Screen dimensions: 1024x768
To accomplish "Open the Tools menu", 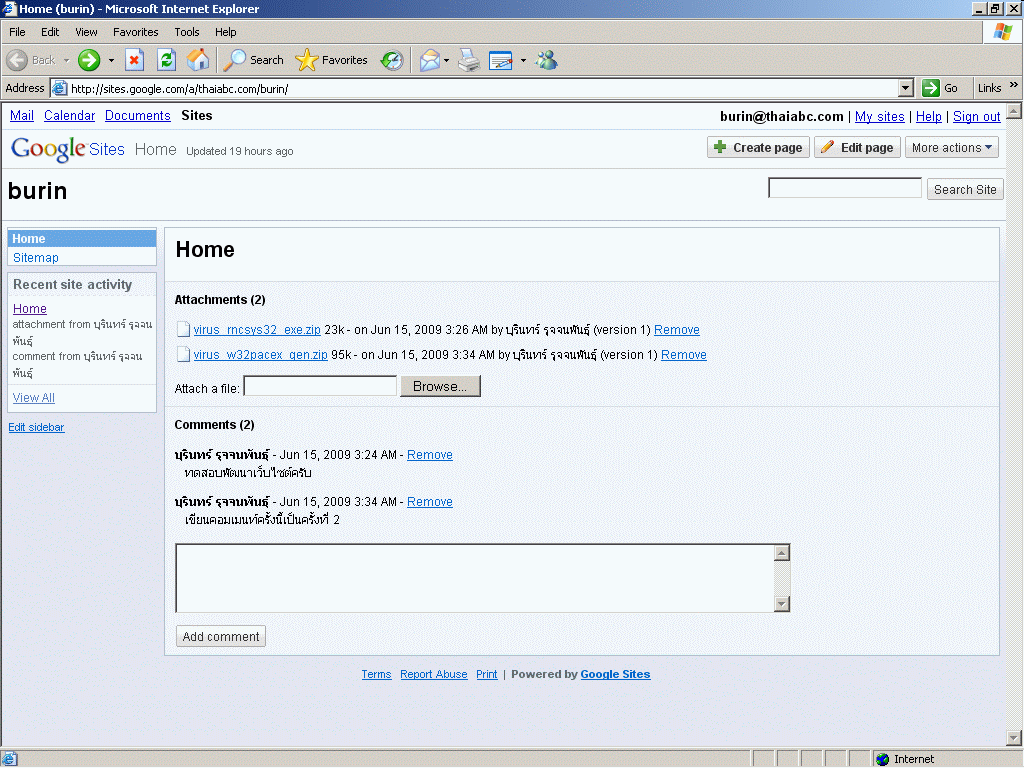I will [x=187, y=32].
